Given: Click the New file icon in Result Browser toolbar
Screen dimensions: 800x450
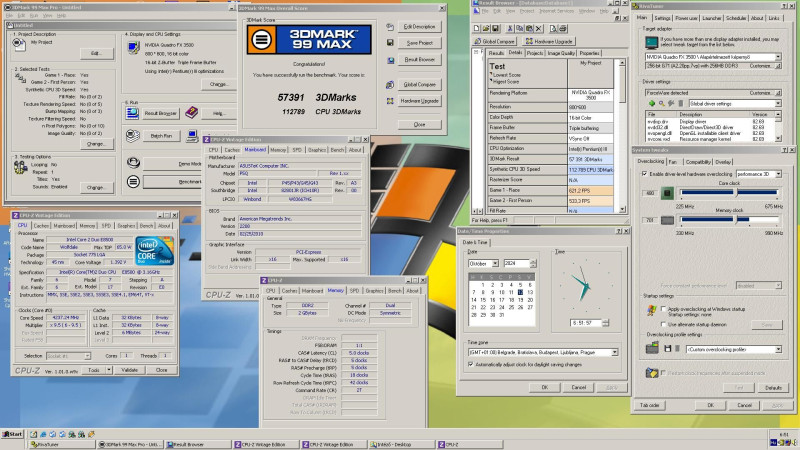Looking at the screenshot, I should [477, 29].
